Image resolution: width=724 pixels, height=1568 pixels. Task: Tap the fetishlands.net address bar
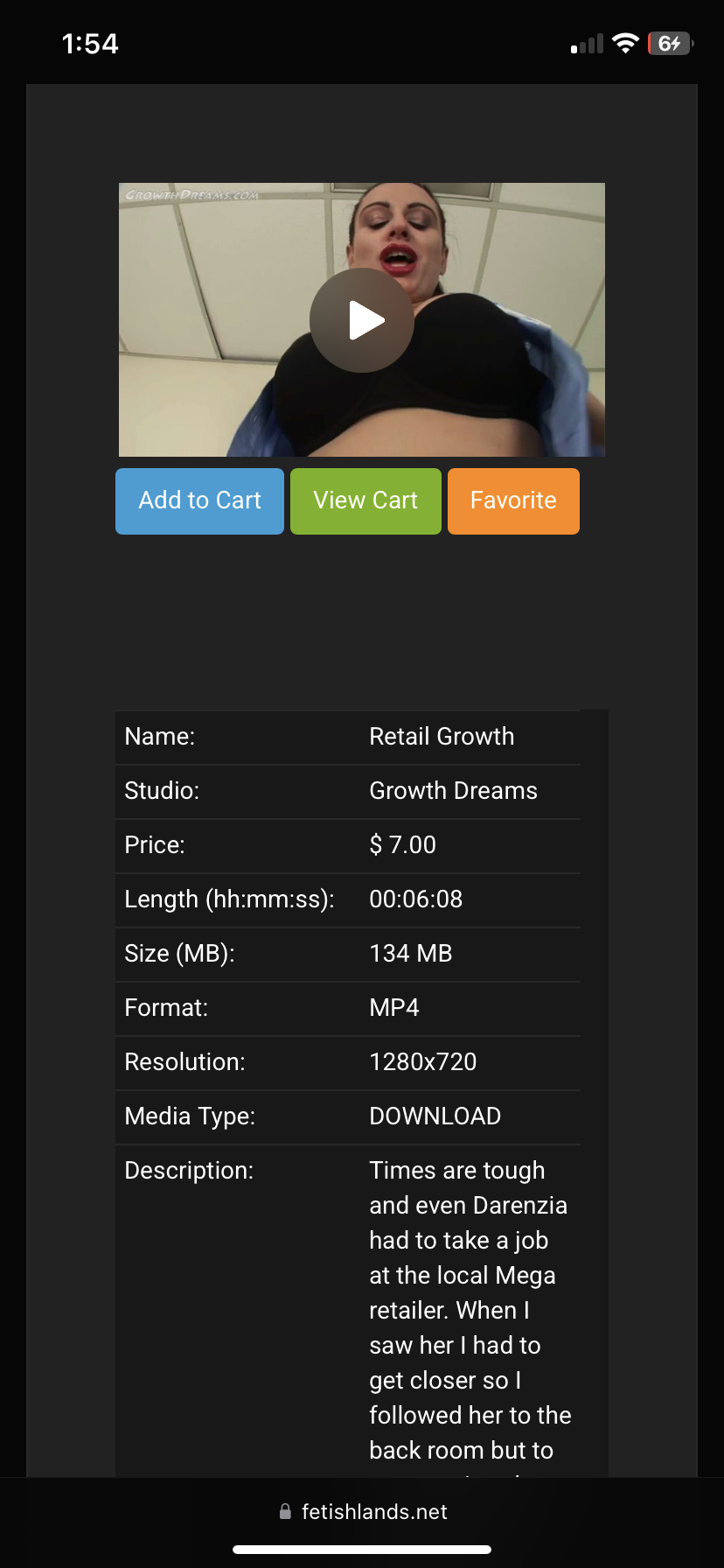[x=362, y=1511]
